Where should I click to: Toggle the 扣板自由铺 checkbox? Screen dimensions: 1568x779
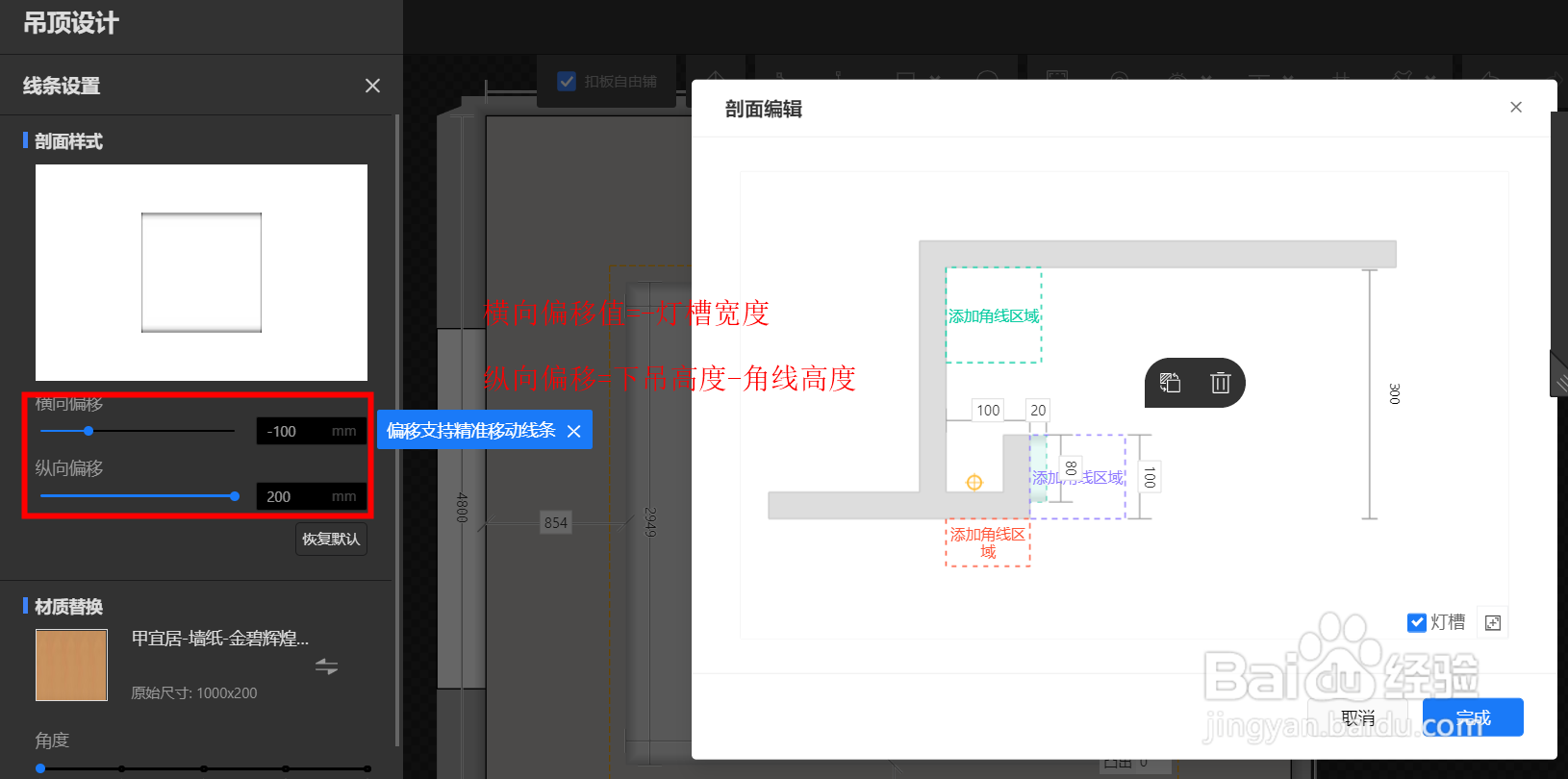(568, 82)
